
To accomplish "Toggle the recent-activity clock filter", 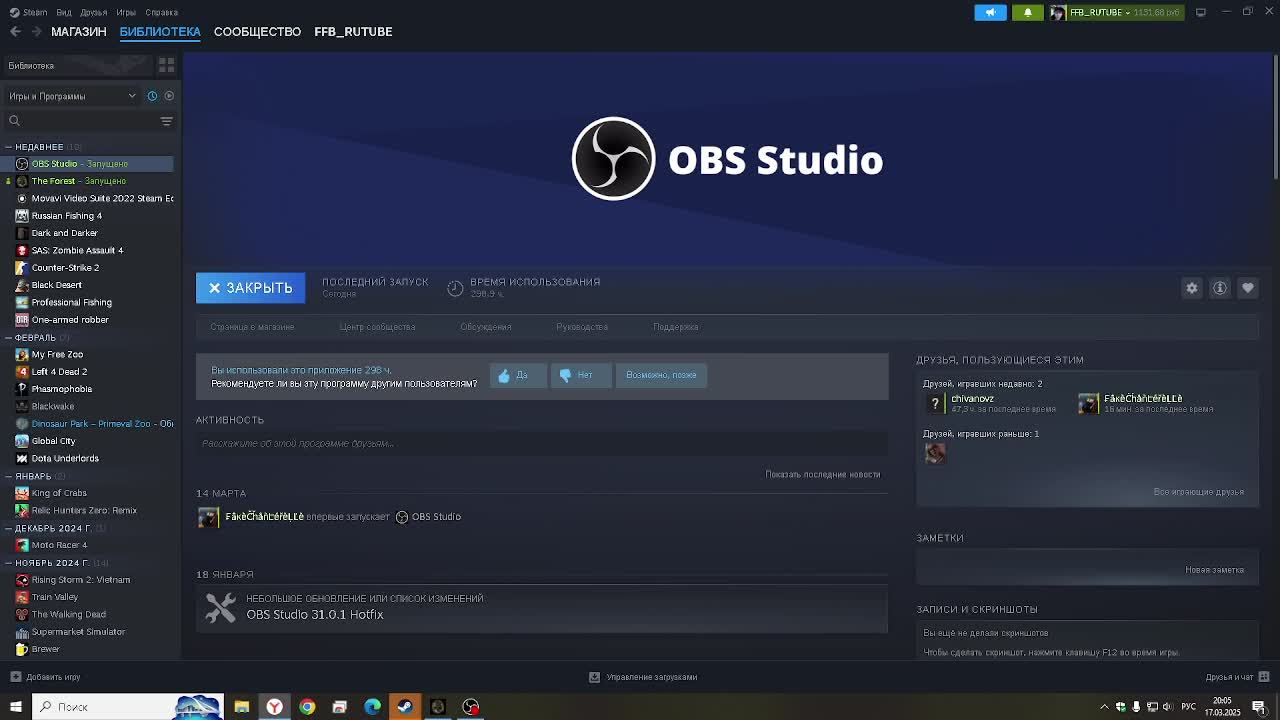I will (152, 96).
